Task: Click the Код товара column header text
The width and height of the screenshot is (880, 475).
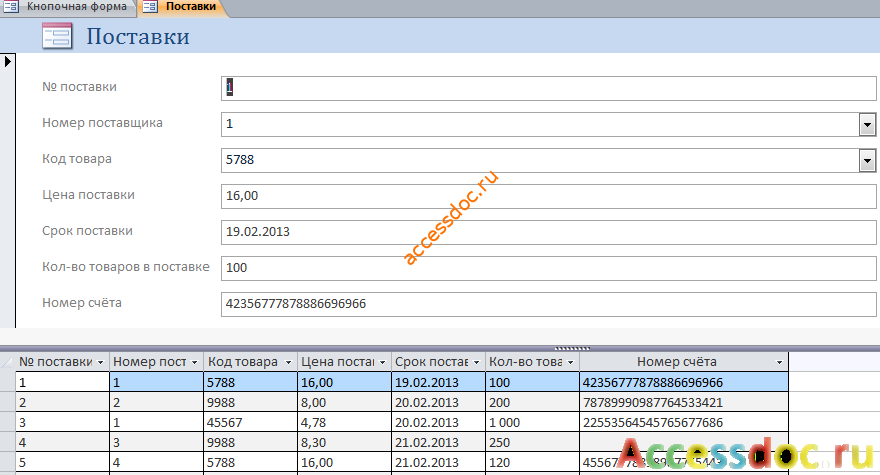Action: [x=243, y=362]
